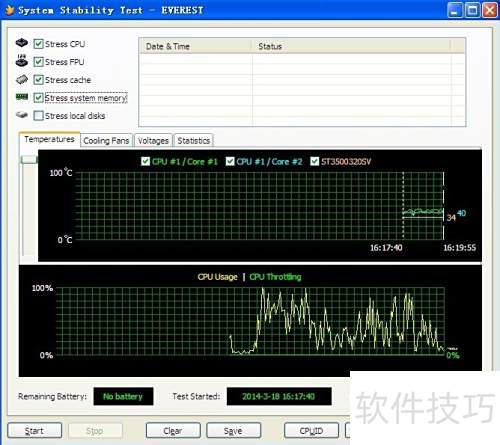The image size is (500, 445).
Task: Click the 34 temperature reading value
Action: (451, 218)
